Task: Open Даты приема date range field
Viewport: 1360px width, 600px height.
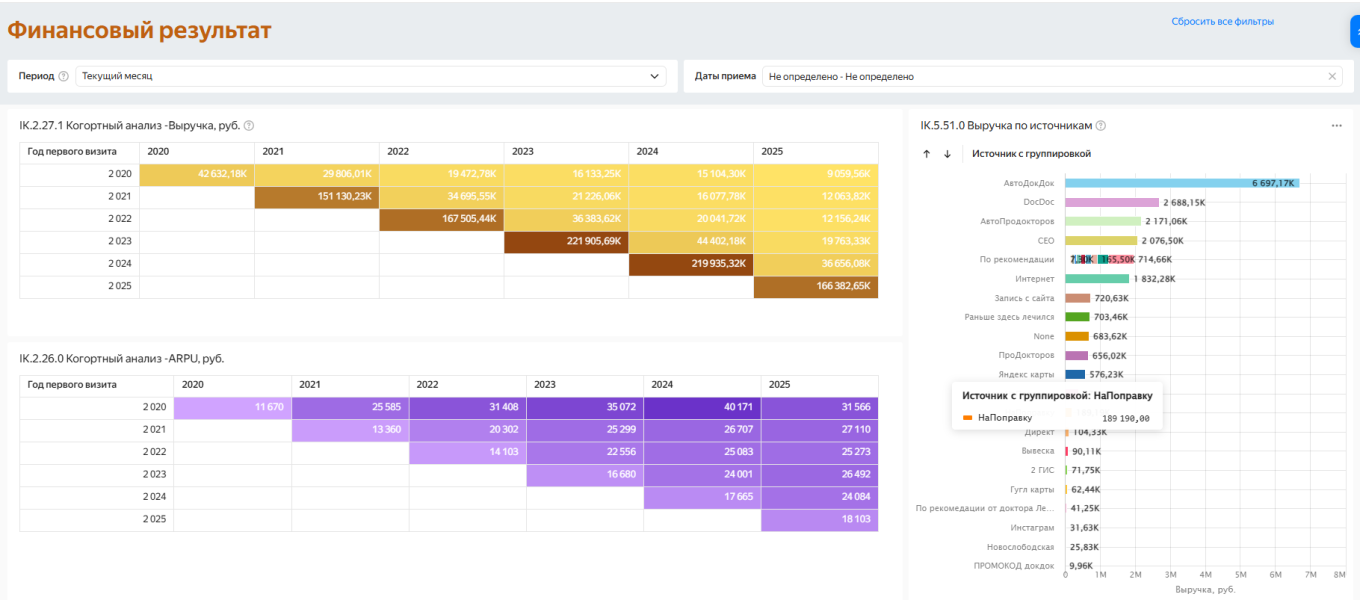Action: [x=1040, y=76]
